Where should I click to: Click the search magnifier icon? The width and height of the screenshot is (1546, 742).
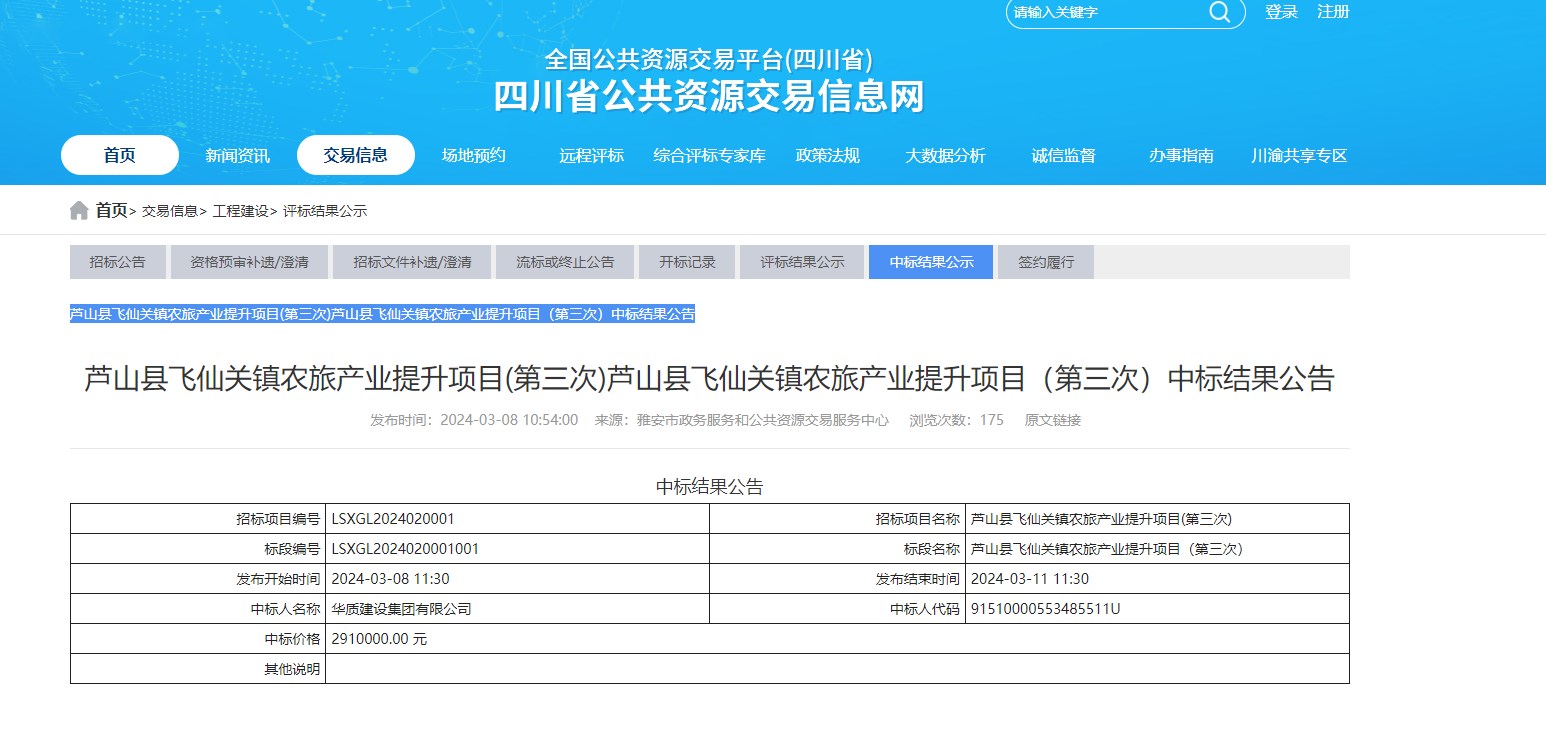pos(1219,12)
